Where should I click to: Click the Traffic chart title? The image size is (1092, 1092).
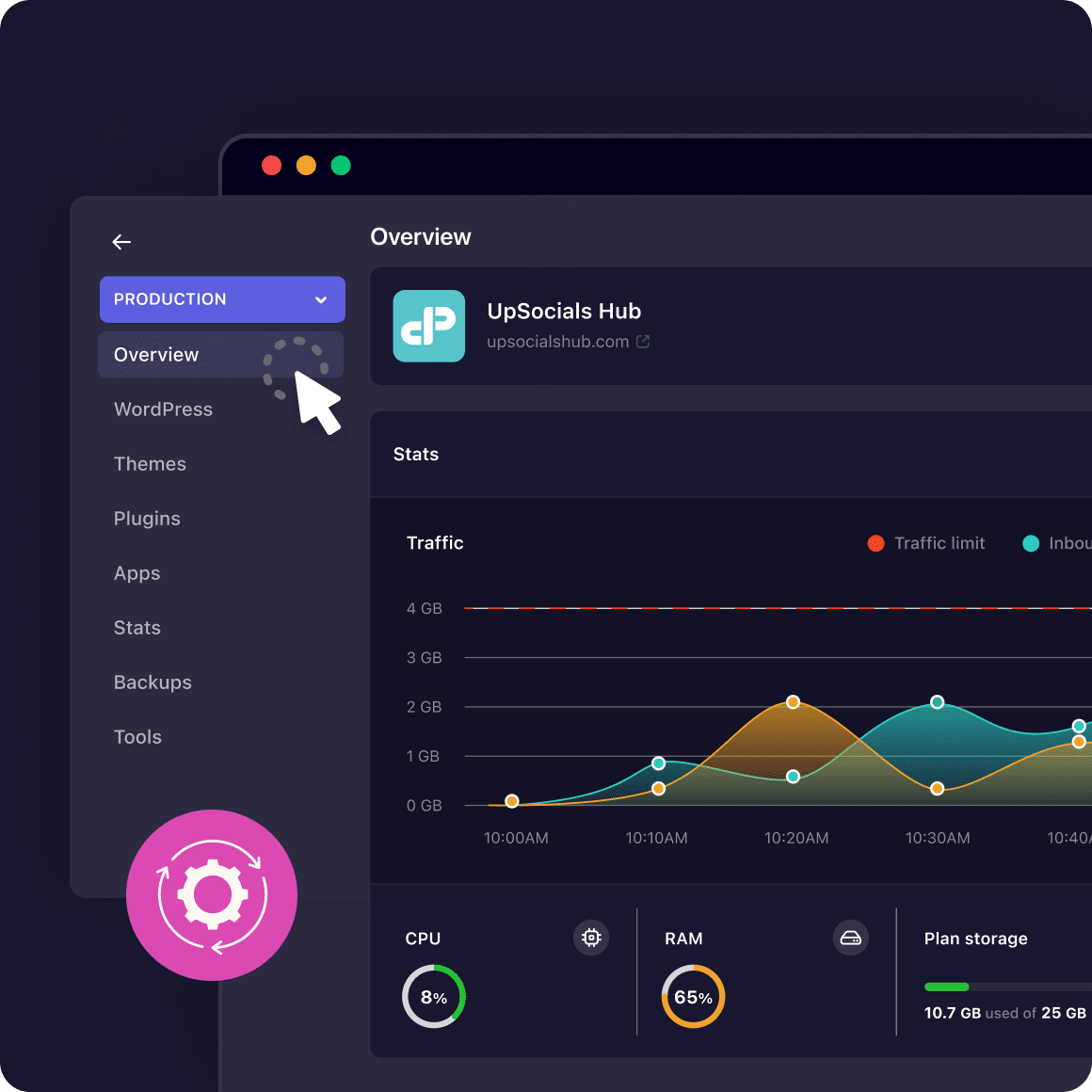click(435, 543)
